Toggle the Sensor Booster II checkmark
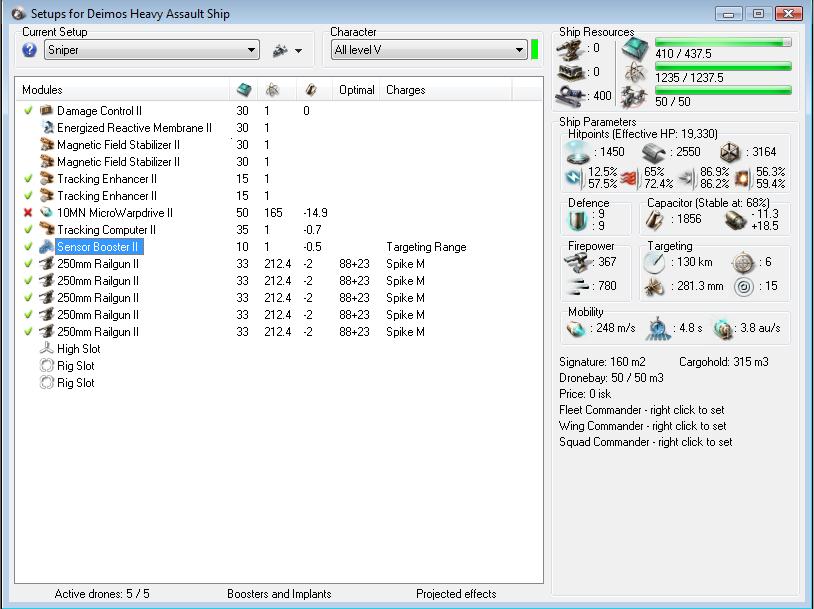The image size is (814, 609). click(x=28, y=246)
